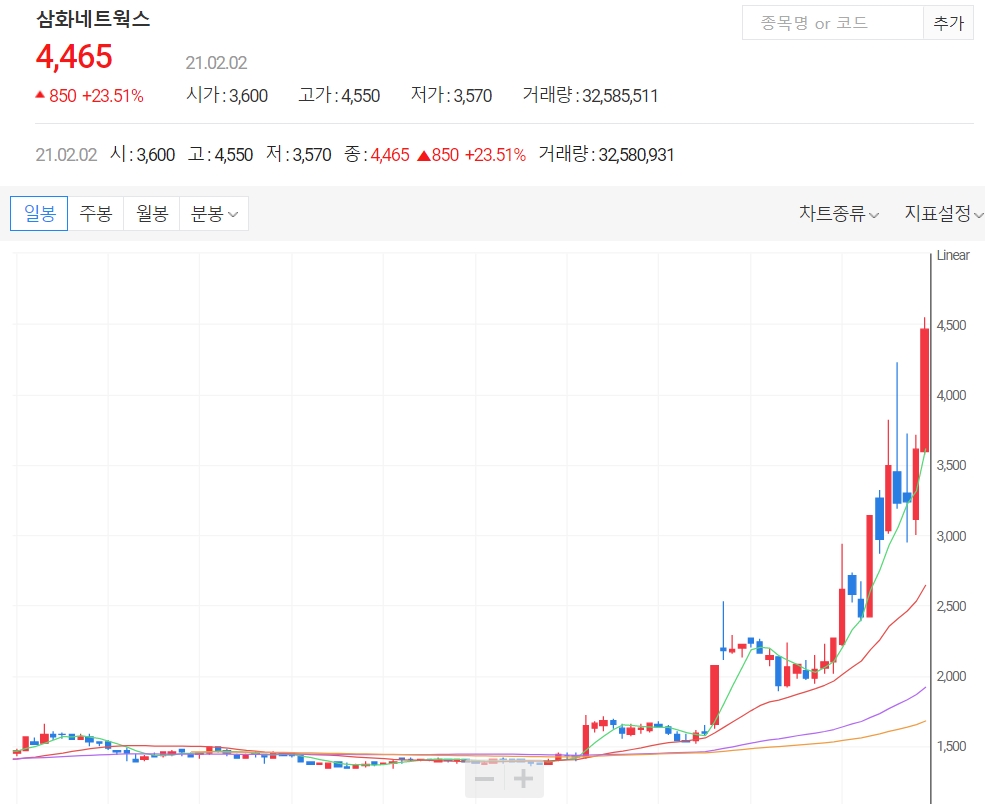The image size is (985, 804).
Task: Expand the 차트종류 chart type menu
Action: click(839, 214)
